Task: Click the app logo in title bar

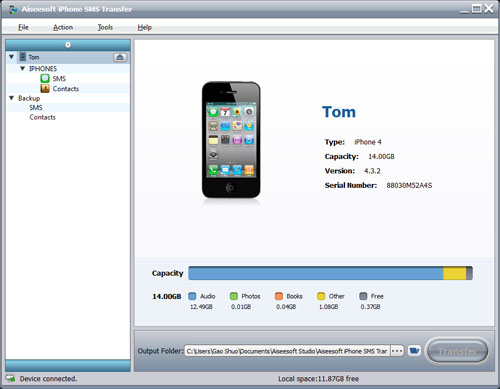Action: pyautogui.click(x=13, y=9)
